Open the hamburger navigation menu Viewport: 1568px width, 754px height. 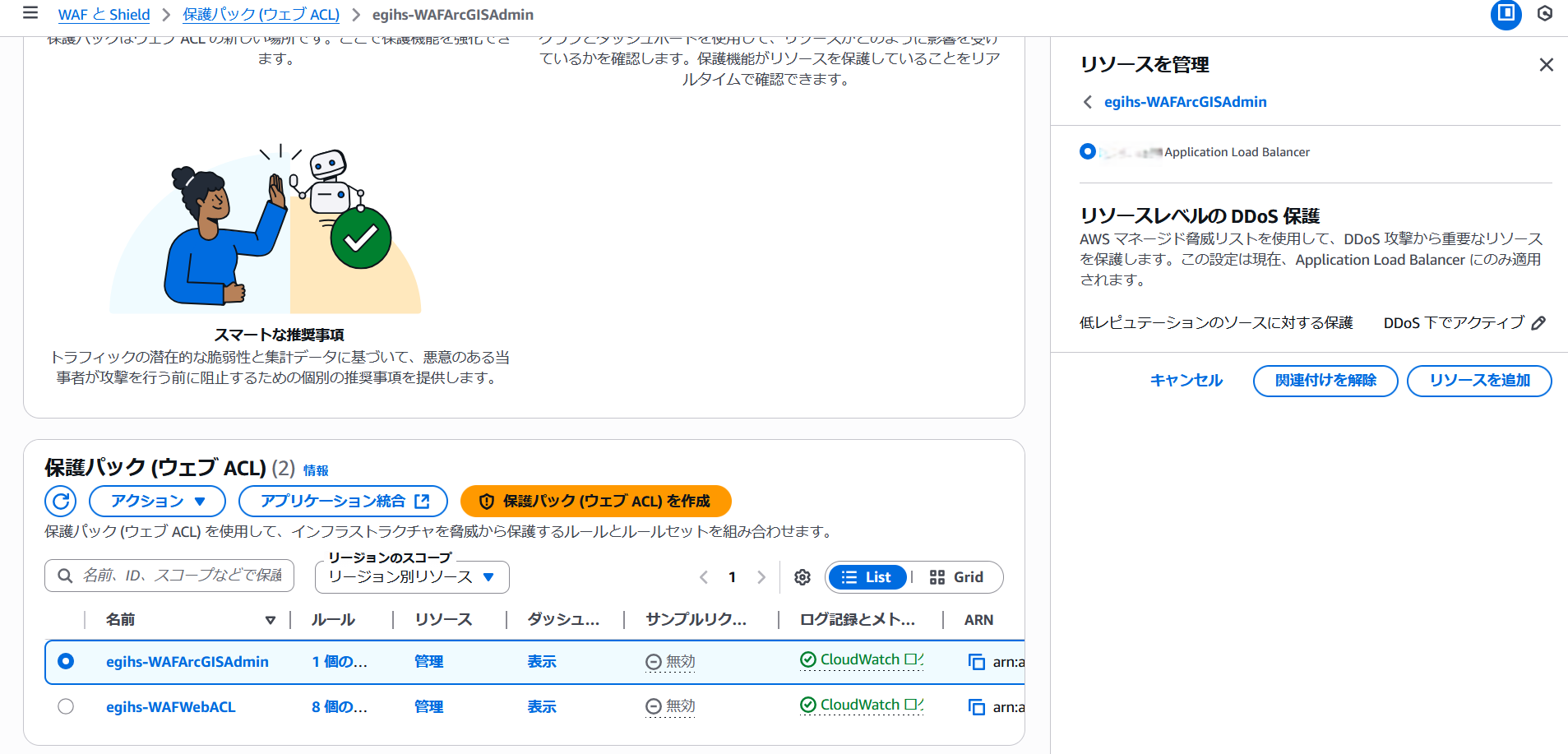30,13
